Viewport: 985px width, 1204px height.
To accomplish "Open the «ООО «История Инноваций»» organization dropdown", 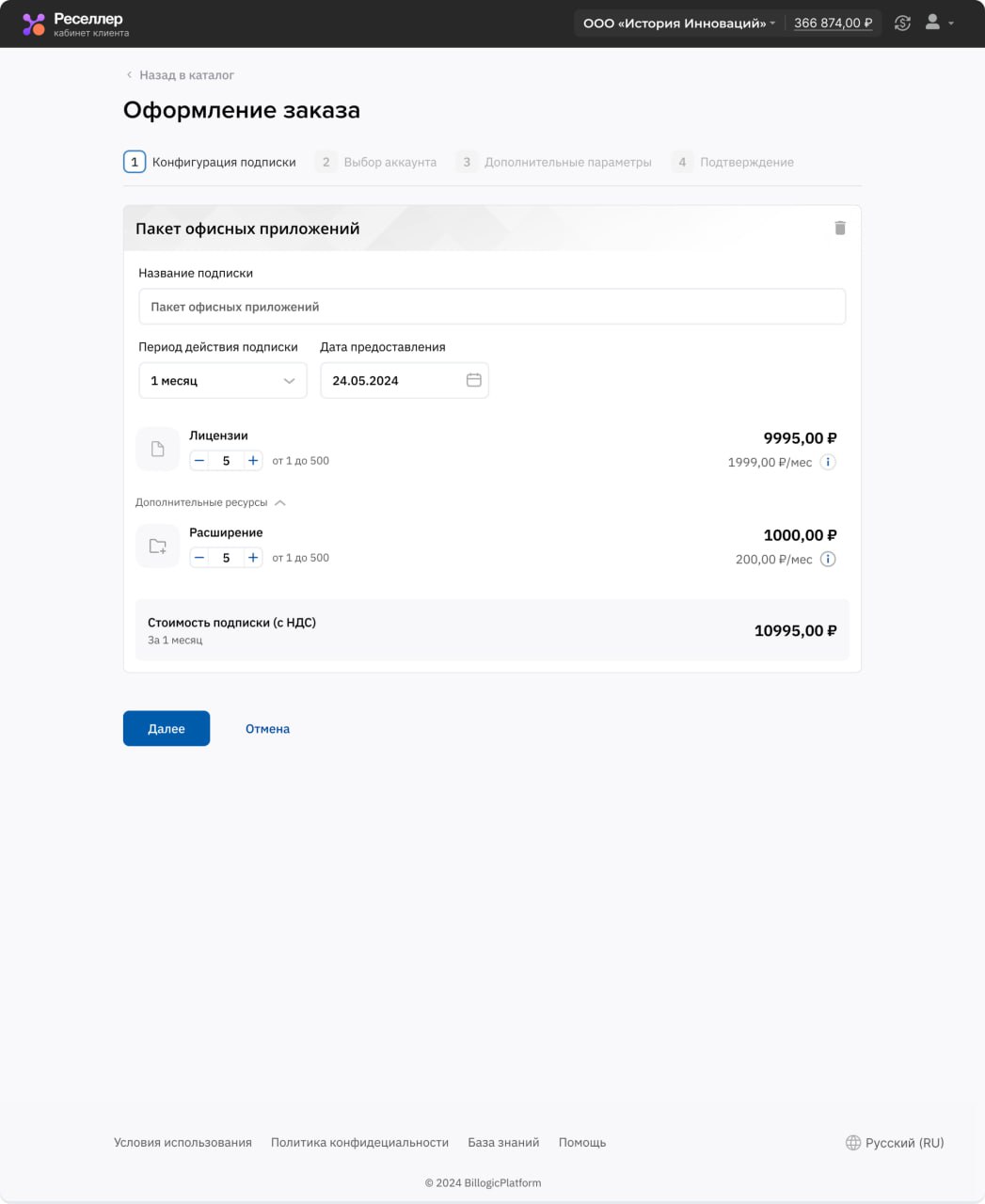I will [675, 23].
